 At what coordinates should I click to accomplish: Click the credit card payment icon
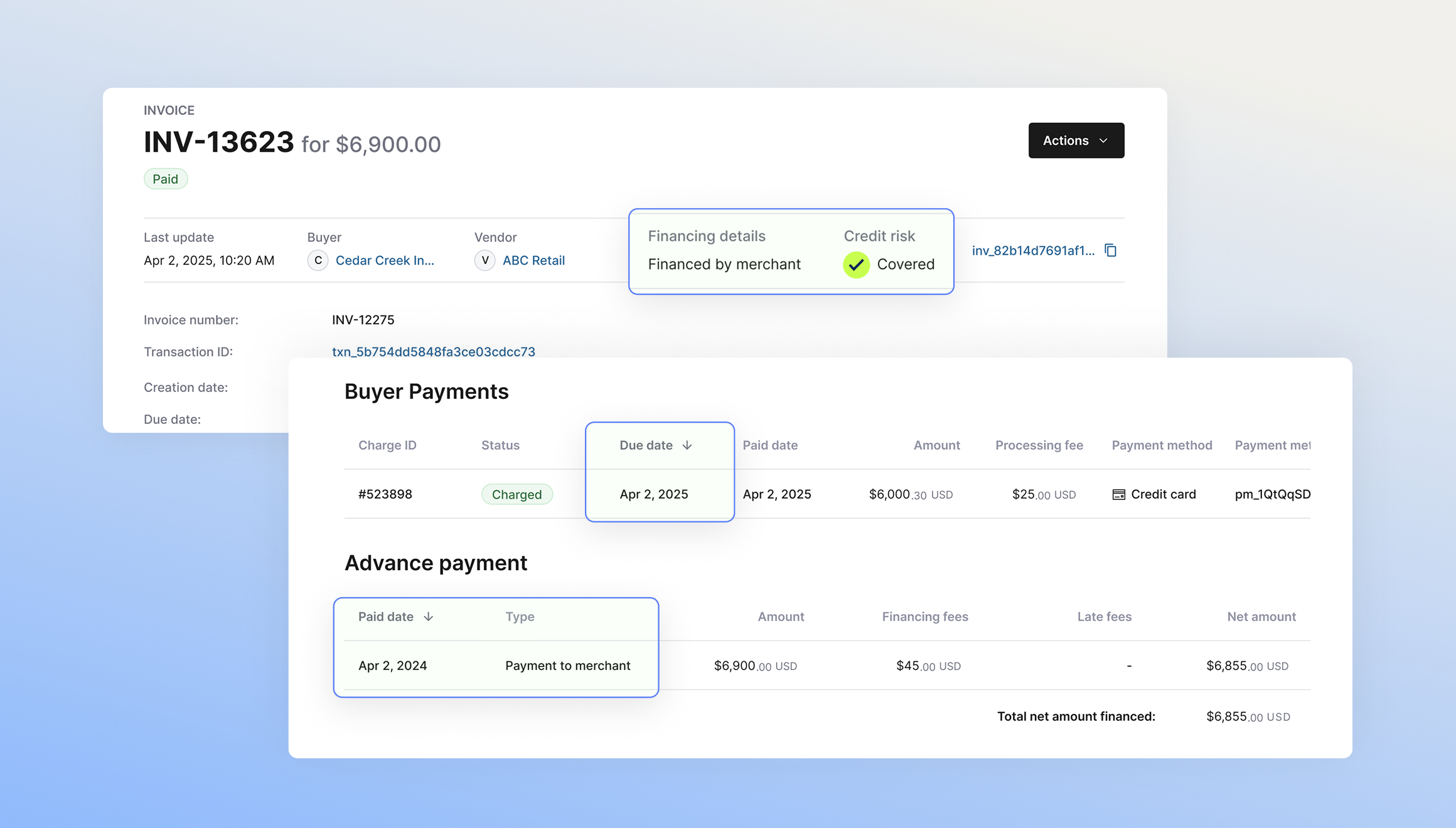coord(1118,494)
